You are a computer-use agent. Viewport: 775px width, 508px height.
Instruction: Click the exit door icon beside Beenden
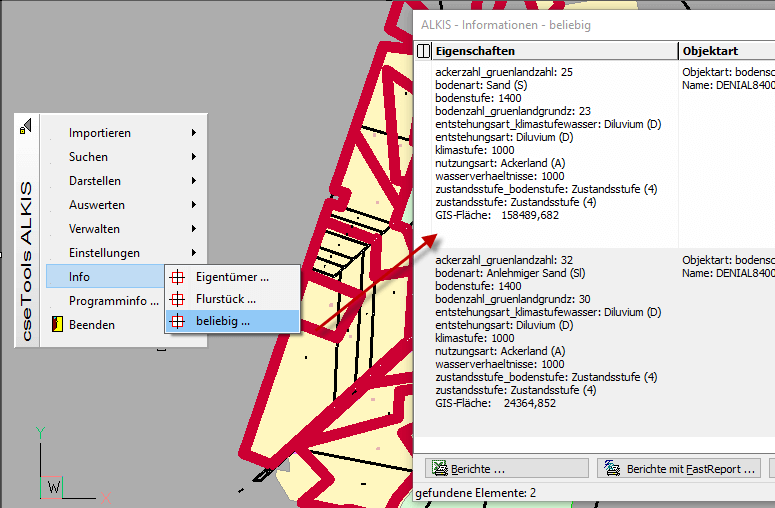(x=57, y=324)
